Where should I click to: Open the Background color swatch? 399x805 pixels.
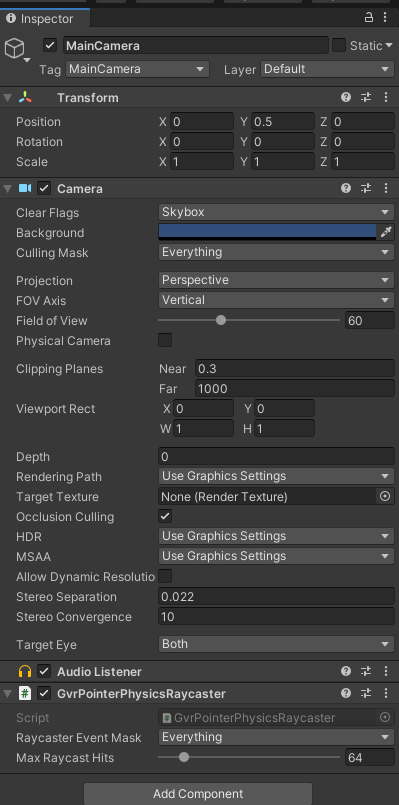[x=267, y=232]
